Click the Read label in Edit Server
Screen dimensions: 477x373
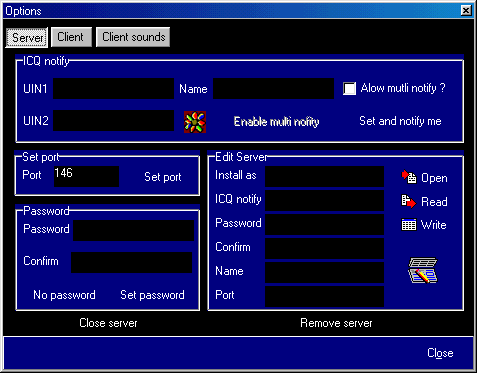point(434,202)
